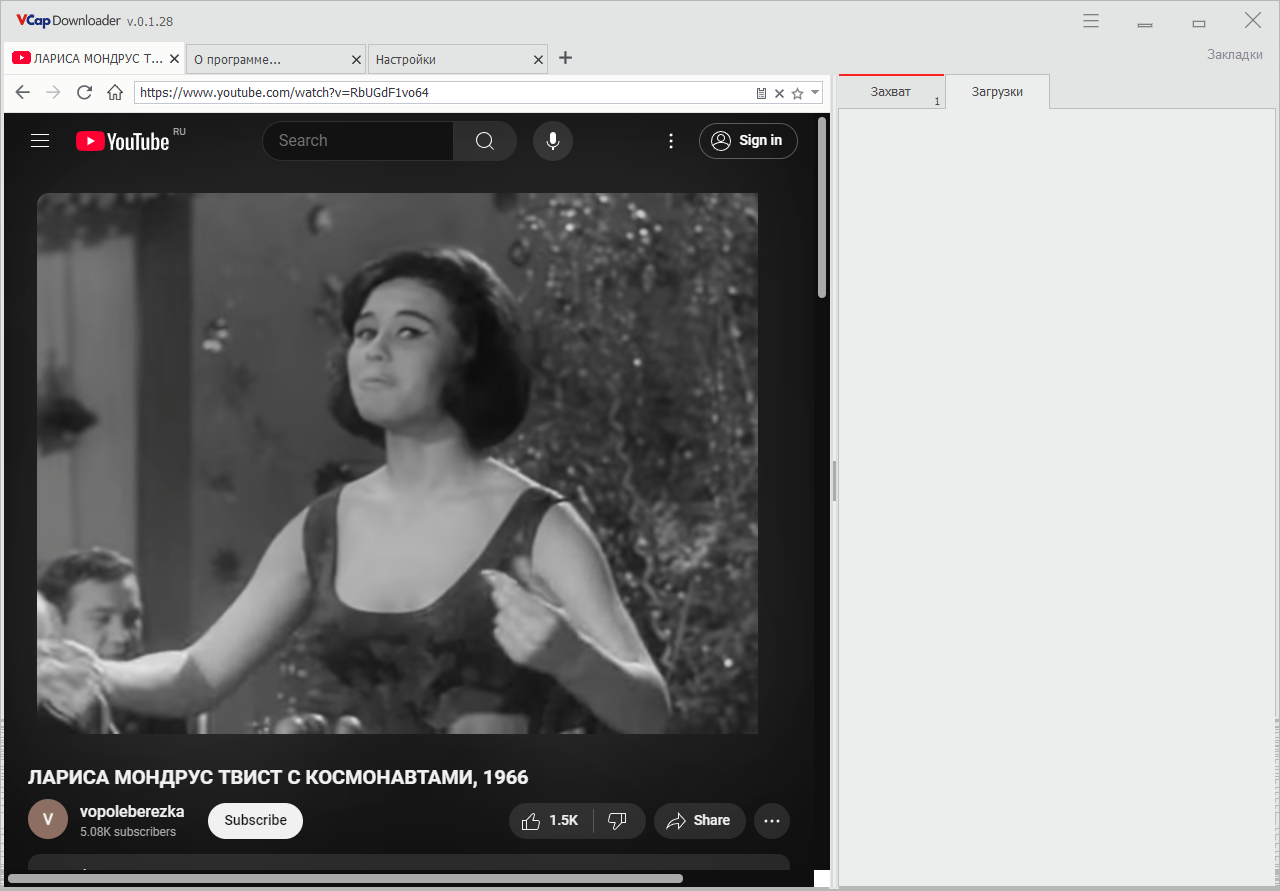Image resolution: width=1280 pixels, height=891 pixels.
Task: Close the Настройки tab
Action: point(539,60)
